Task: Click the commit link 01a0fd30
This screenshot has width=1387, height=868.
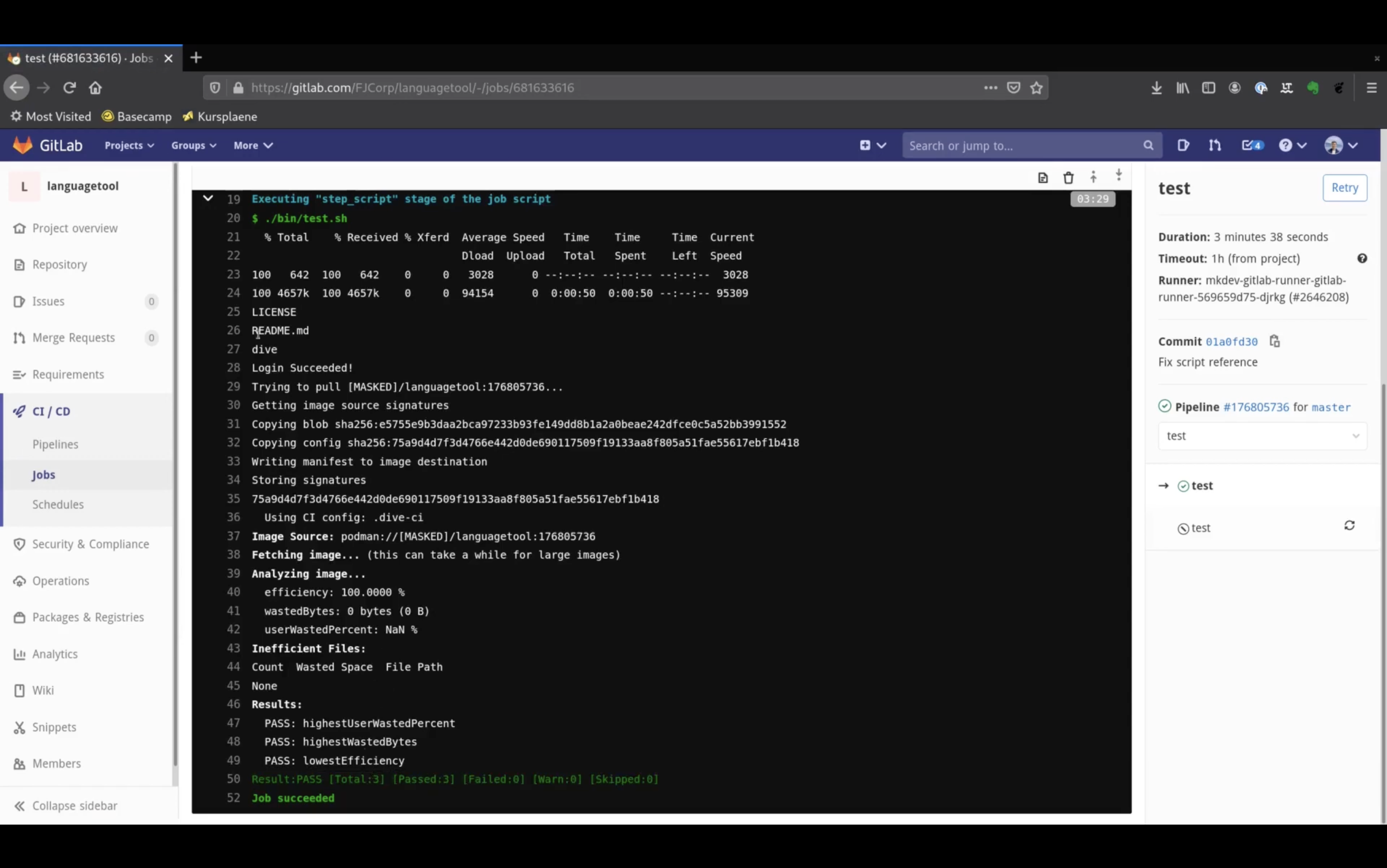Action: tap(1231, 341)
